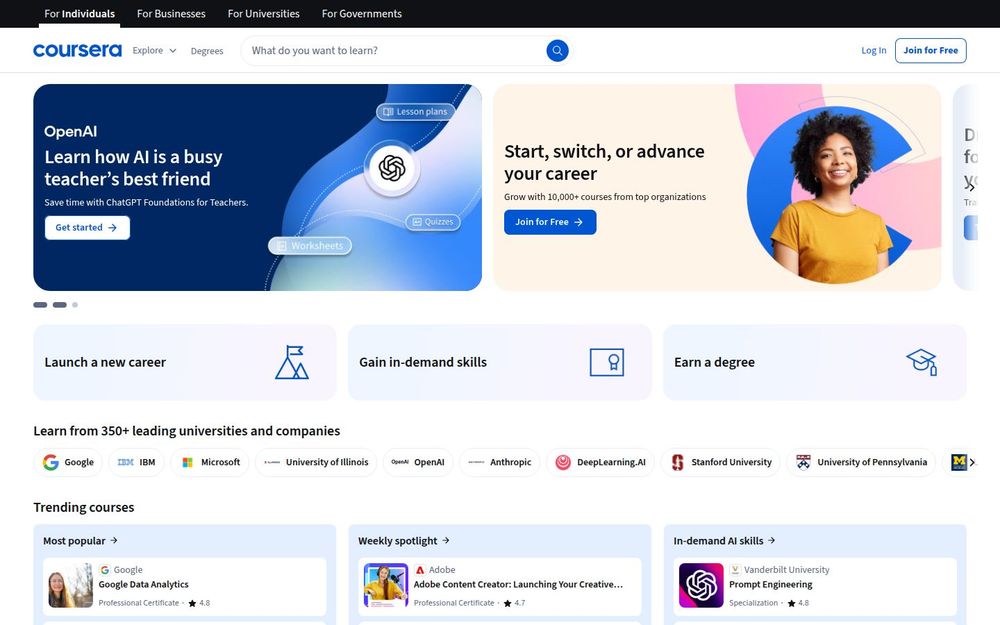The width and height of the screenshot is (1000, 625).
Task: Open Gain in-demand skills card
Action: coord(499,362)
